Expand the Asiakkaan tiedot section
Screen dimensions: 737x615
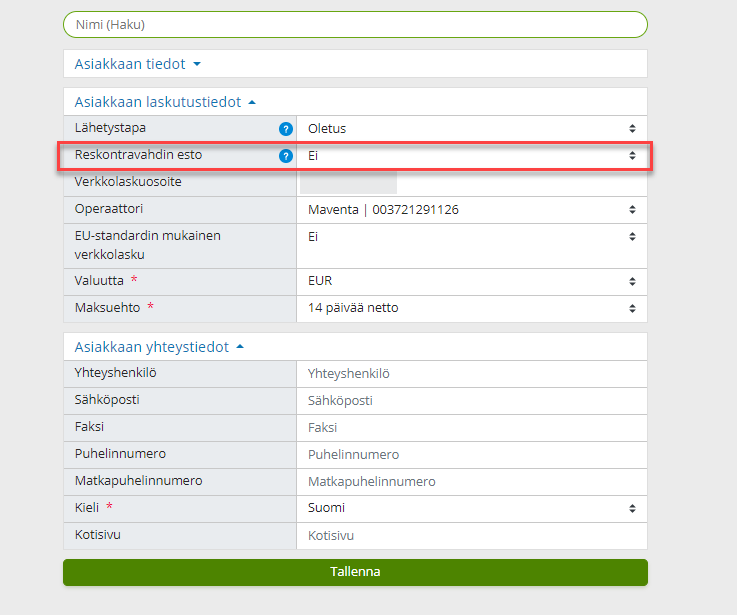138,64
